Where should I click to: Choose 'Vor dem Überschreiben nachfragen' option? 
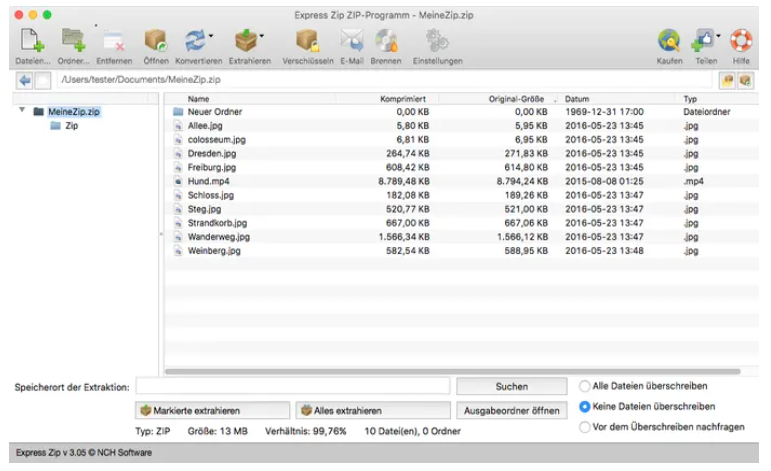pyautogui.click(x=585, y=428)
